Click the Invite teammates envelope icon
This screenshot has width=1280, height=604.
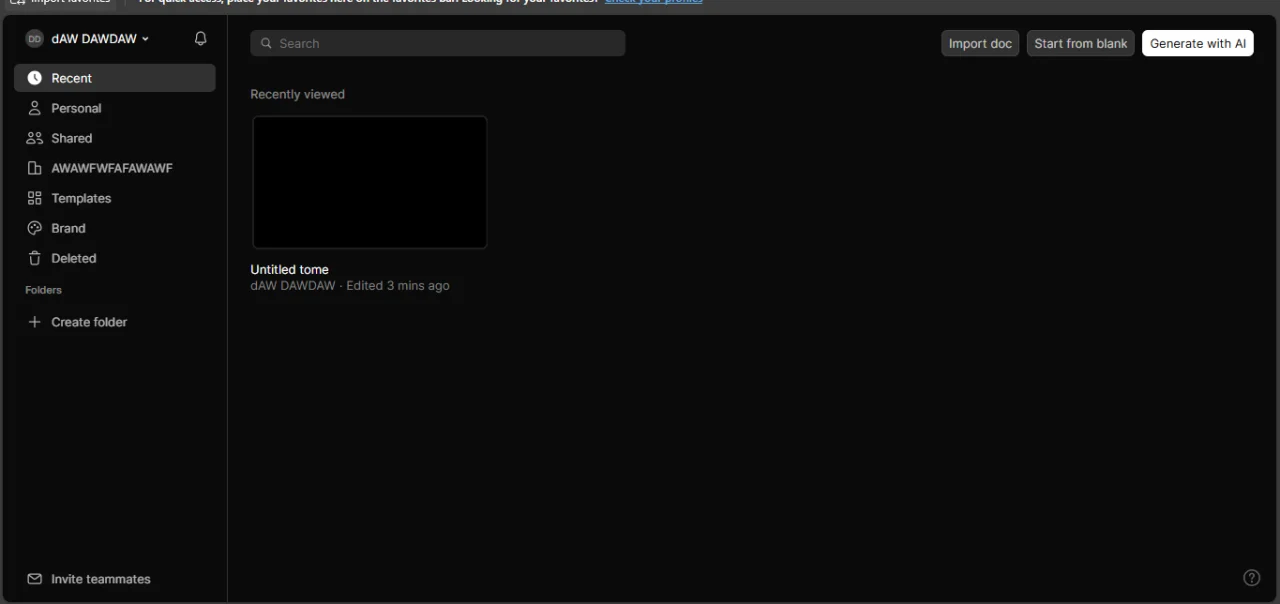point(34,579)
